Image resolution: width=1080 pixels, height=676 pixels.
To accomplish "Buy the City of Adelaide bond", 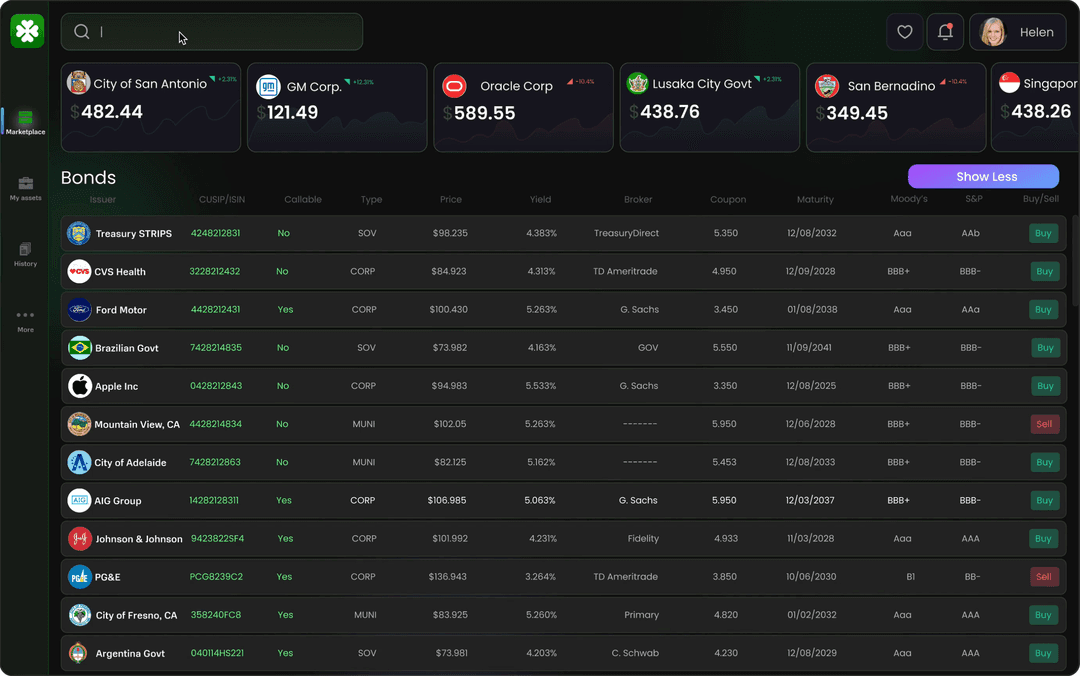I will (1044, 462).
